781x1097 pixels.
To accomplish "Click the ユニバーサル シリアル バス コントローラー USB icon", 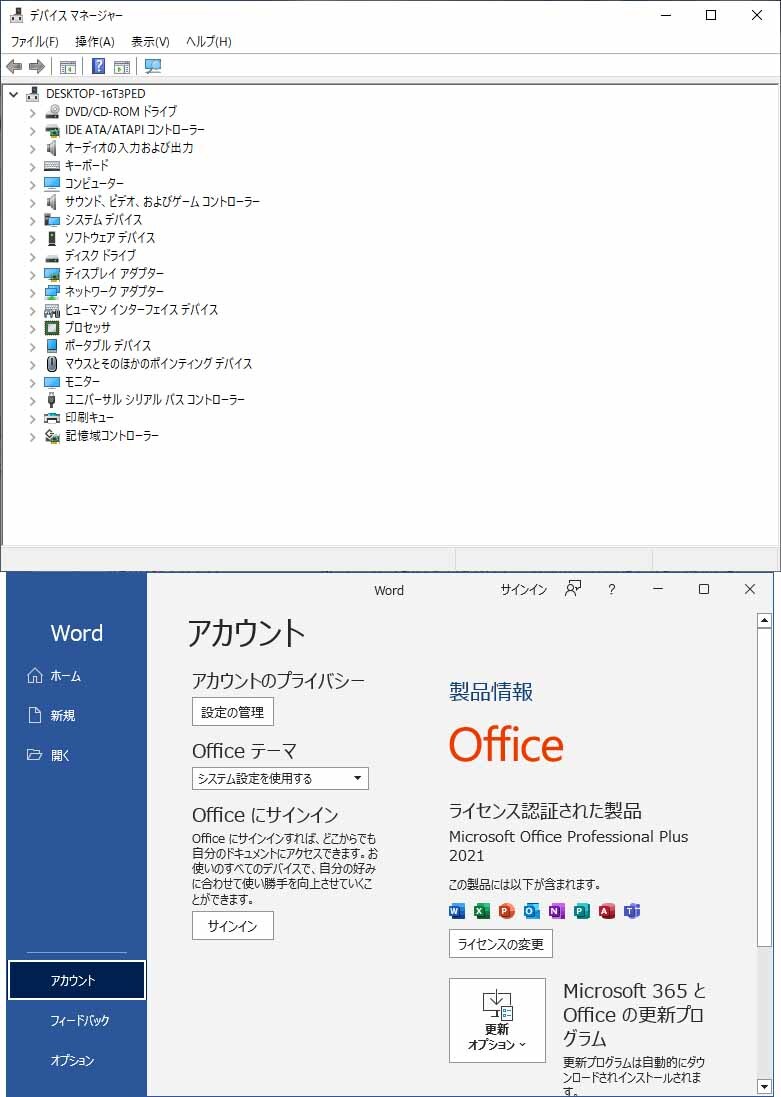I will (x=52, y=399).
